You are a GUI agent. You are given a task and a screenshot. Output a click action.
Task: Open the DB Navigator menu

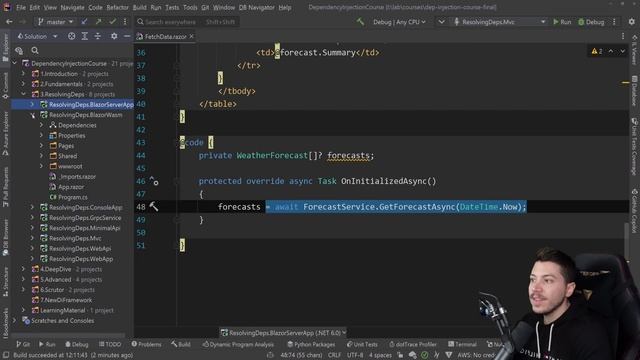click(256, 7)
